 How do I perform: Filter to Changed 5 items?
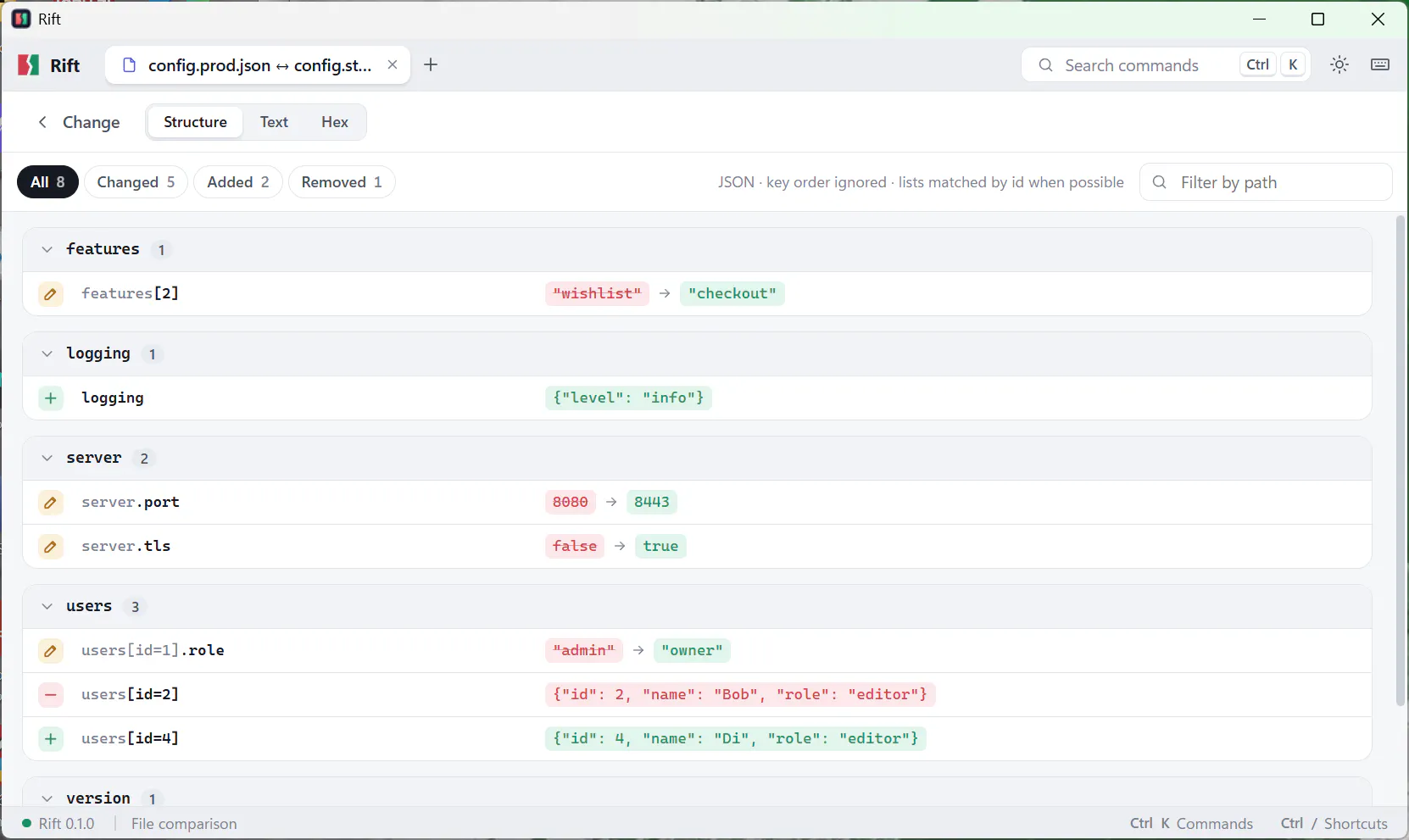point(136,182)
